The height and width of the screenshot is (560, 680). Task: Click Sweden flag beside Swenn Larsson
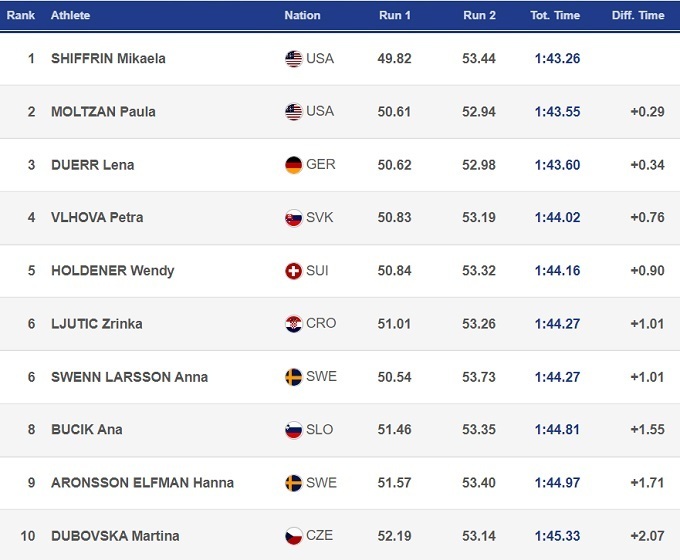pyautogui.click(x=293, y=377)
